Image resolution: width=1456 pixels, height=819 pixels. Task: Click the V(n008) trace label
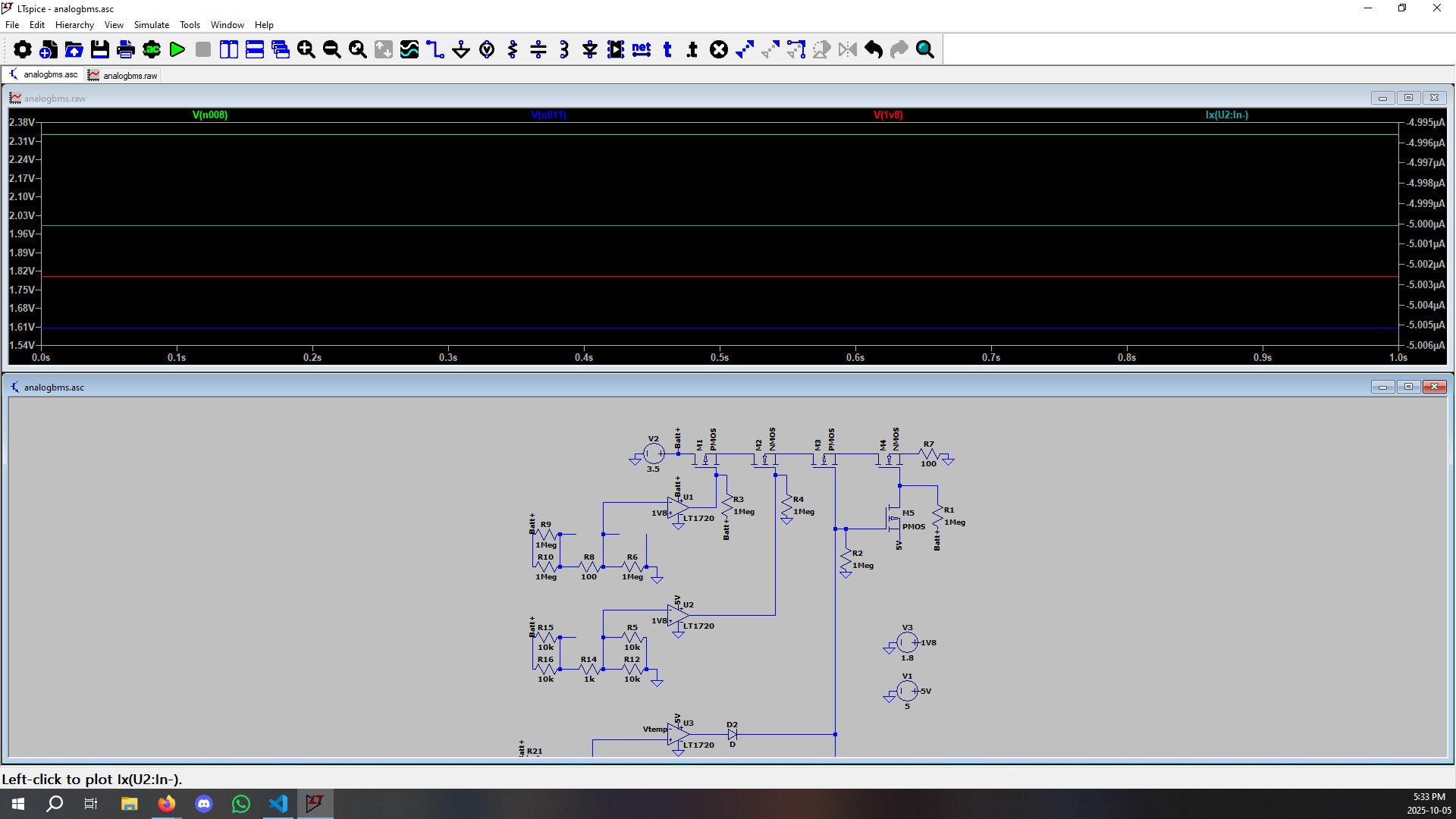click(210, 115)
